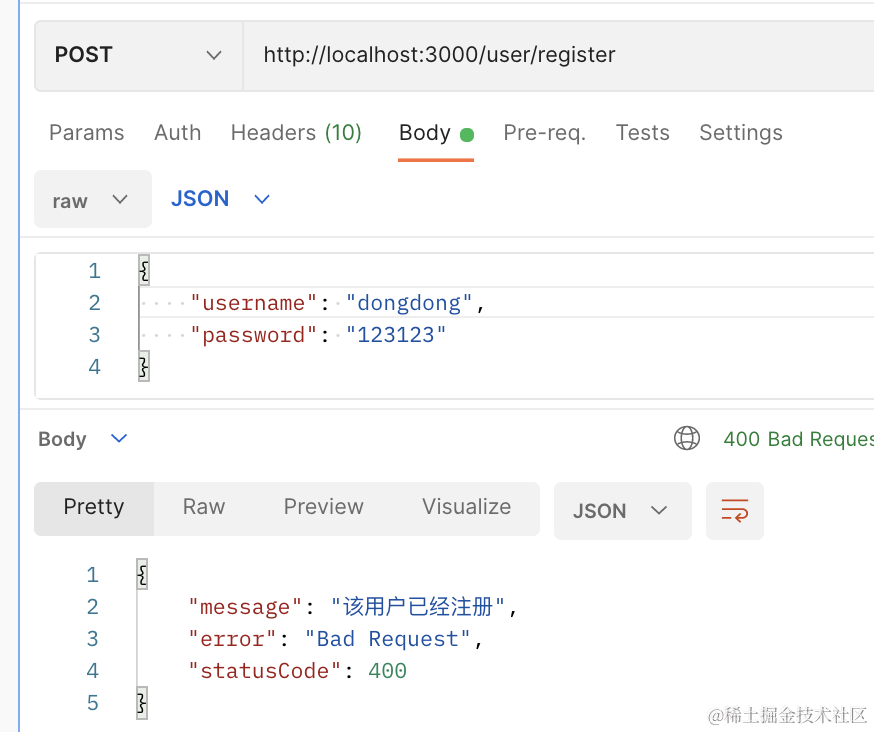The height and width of the screenshot is (732, 874).
Task: Switch to Preview response view
Action: pyautogui.click(x=323, y=507)
